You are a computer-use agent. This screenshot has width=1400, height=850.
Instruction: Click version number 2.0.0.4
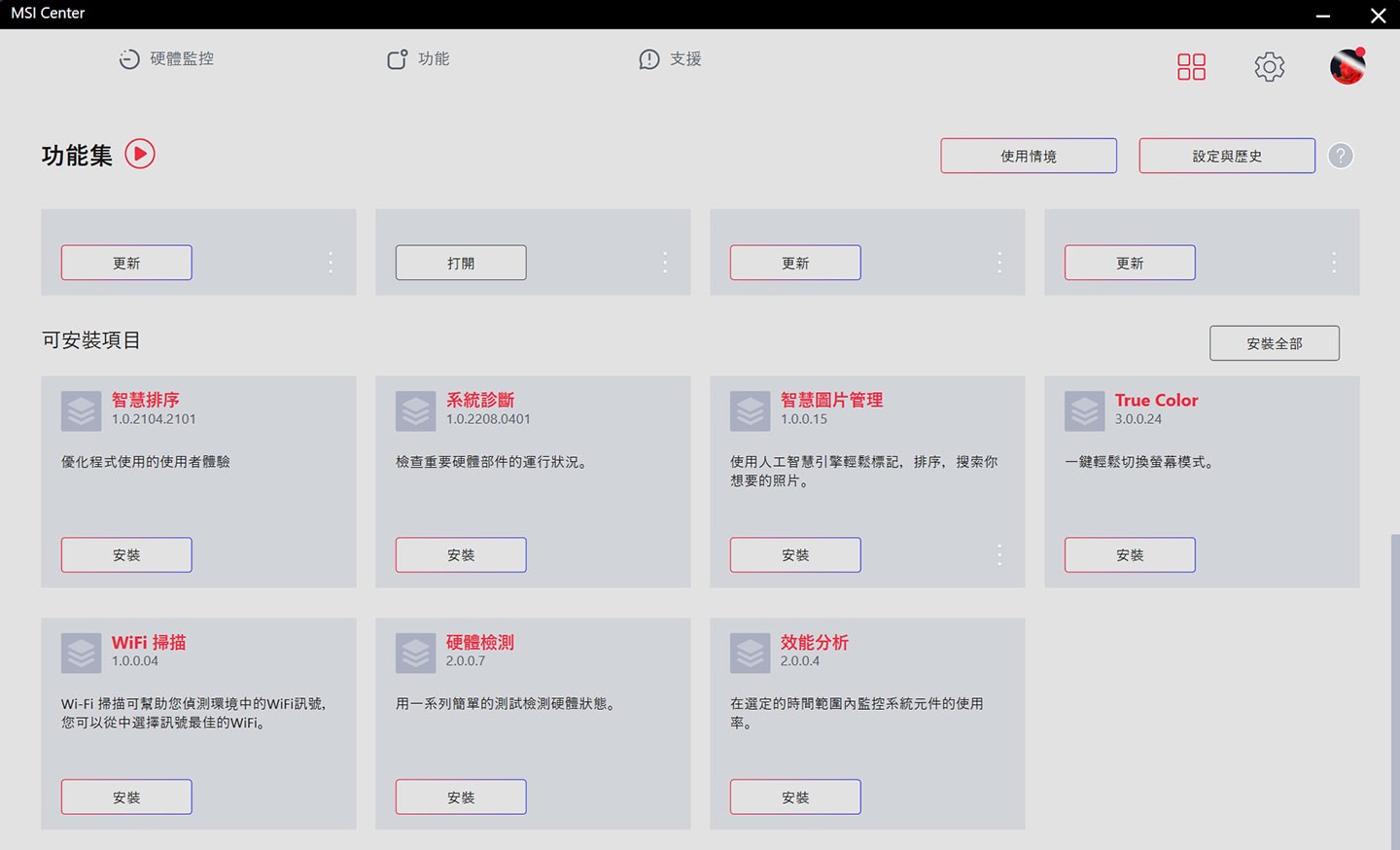coord(800,661)
